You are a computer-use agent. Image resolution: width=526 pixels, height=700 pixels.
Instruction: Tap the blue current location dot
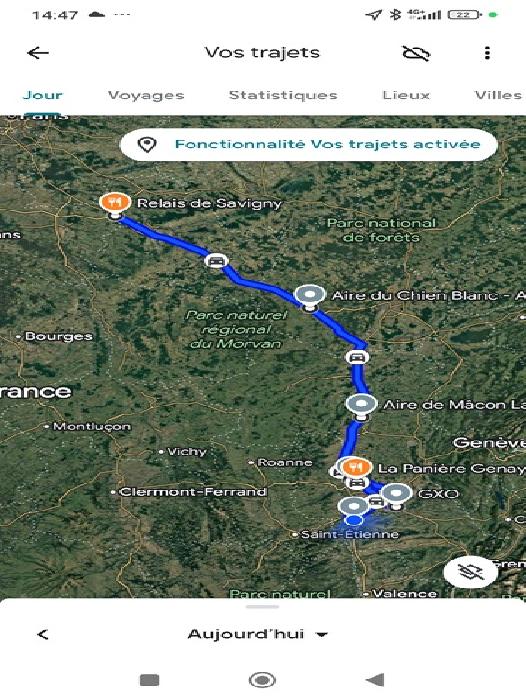click(354, 520)
